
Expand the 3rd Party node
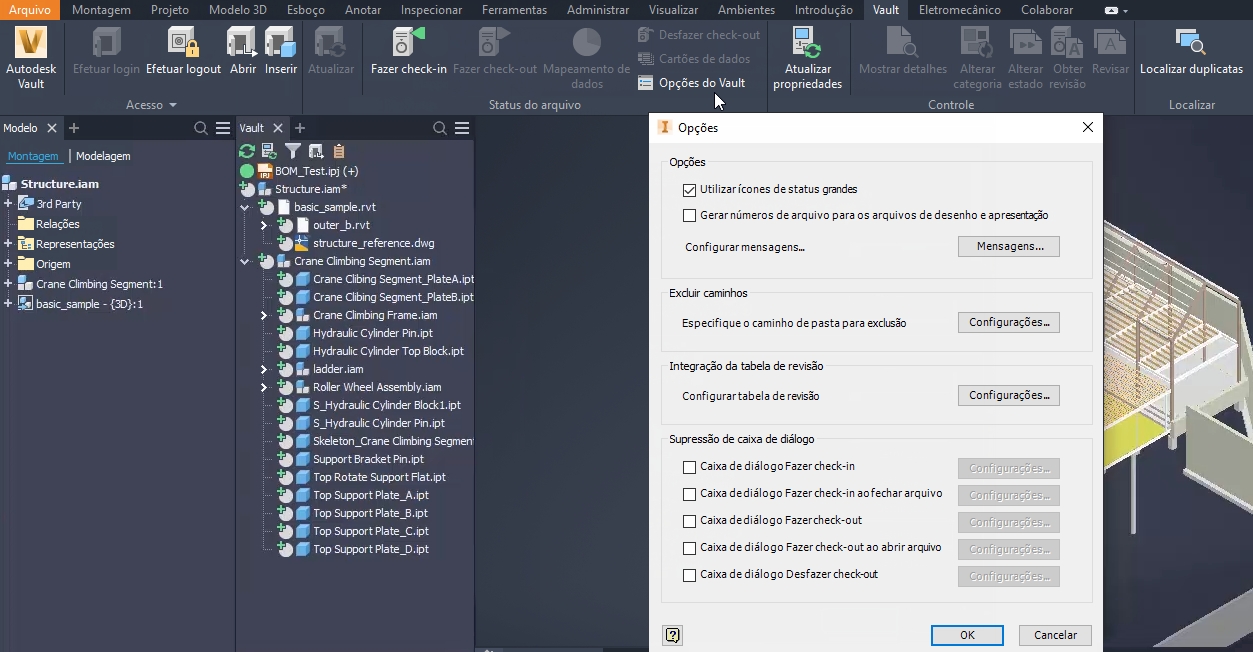pyautogui.click(x=8, y=204)
